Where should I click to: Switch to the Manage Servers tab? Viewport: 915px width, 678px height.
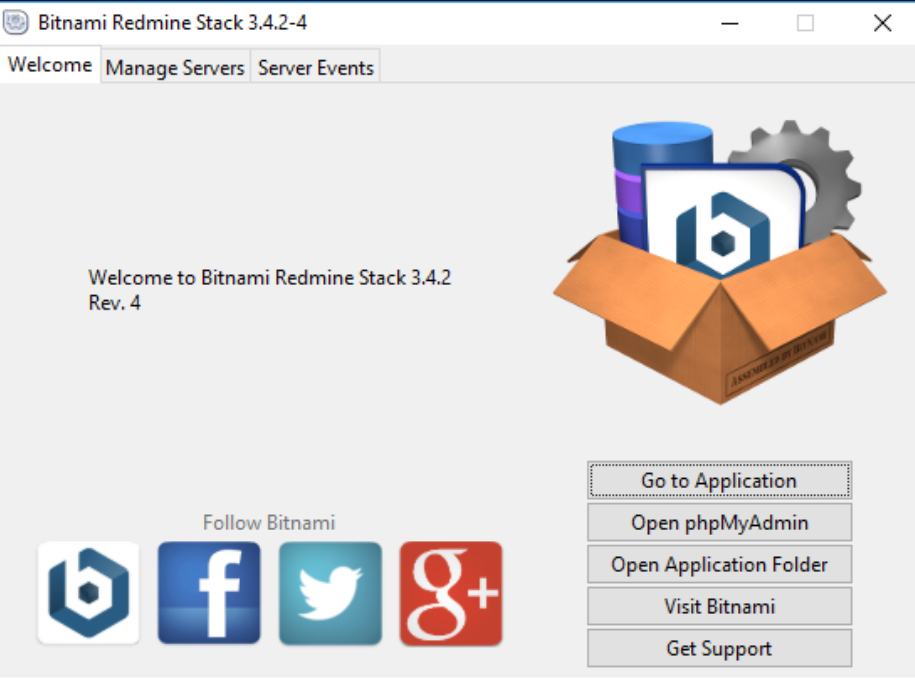coord(174,68)
